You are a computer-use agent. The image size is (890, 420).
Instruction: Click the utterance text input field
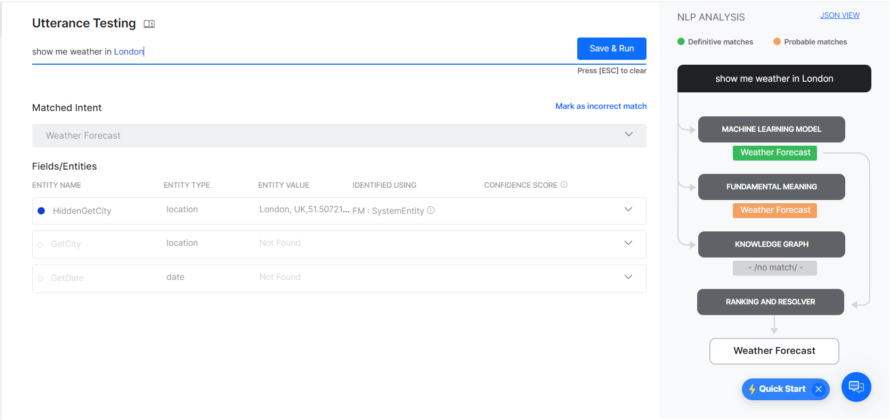click(300, 51)
